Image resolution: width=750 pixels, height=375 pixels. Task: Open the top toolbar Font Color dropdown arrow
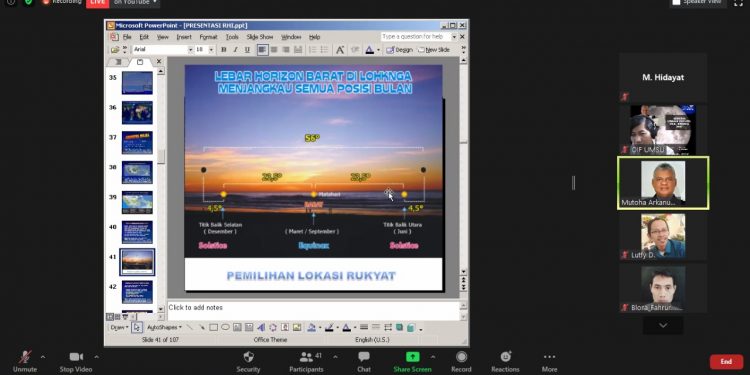(378, 50)
